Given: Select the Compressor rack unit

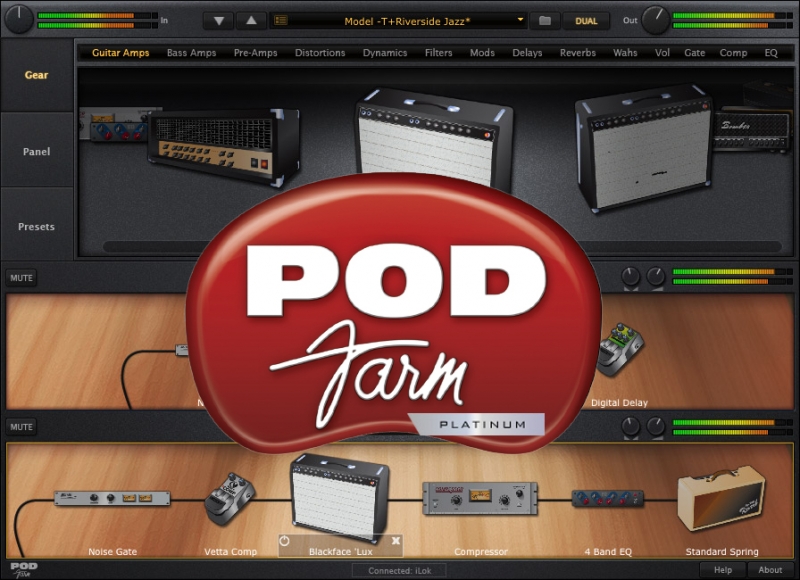Looking at the screenshot, I should (480, 498).
